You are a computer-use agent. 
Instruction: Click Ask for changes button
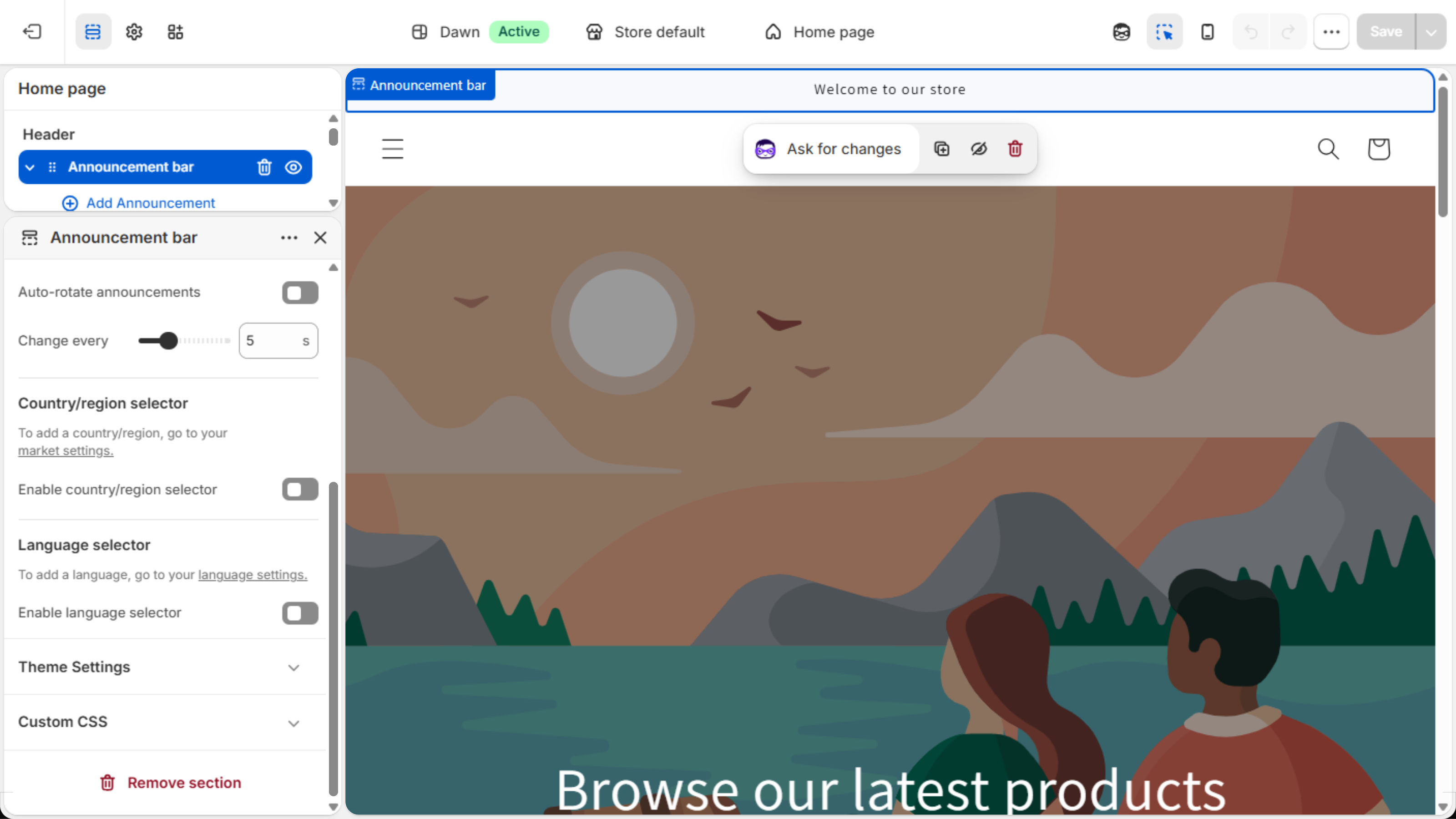click(x=831, y=149)
